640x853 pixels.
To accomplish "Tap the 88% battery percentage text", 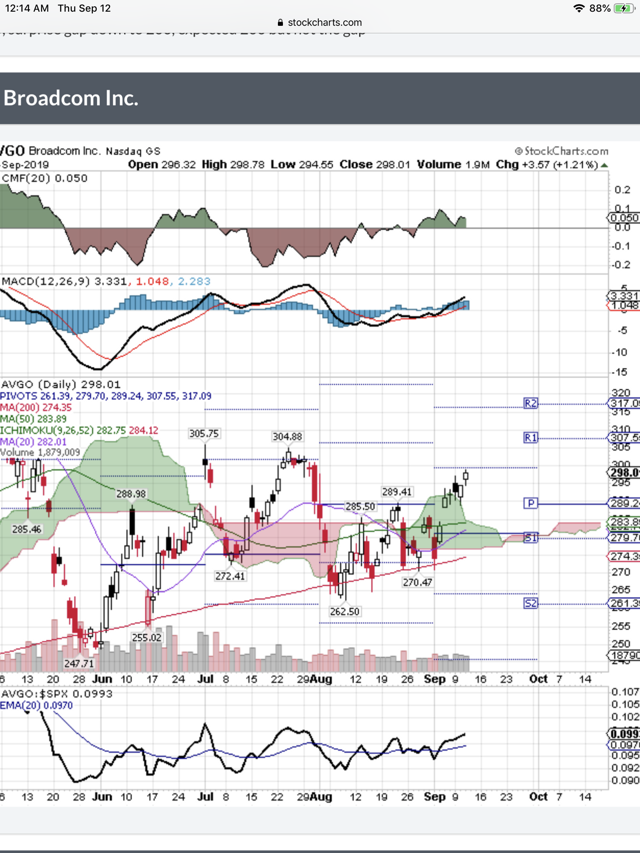I will click(x=600, y=8).
